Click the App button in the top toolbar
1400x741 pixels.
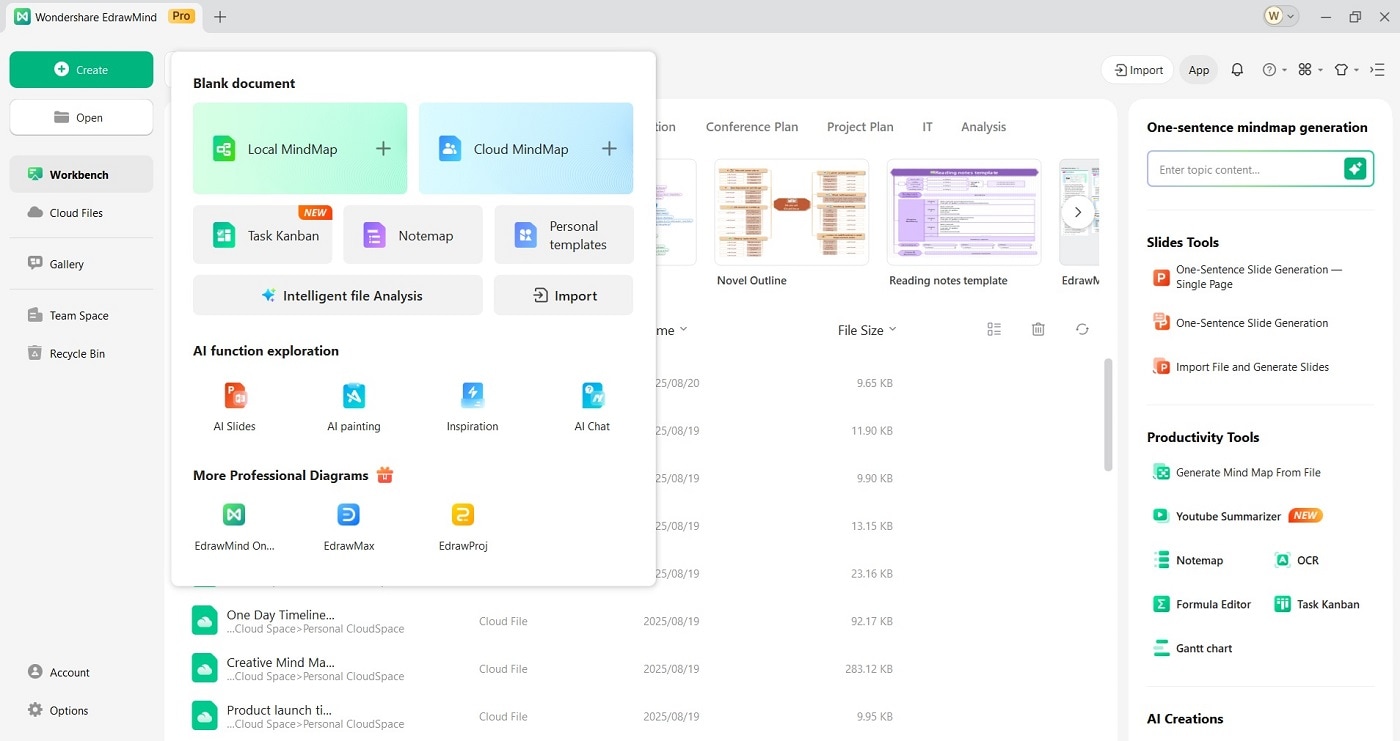coord(1199,70)
